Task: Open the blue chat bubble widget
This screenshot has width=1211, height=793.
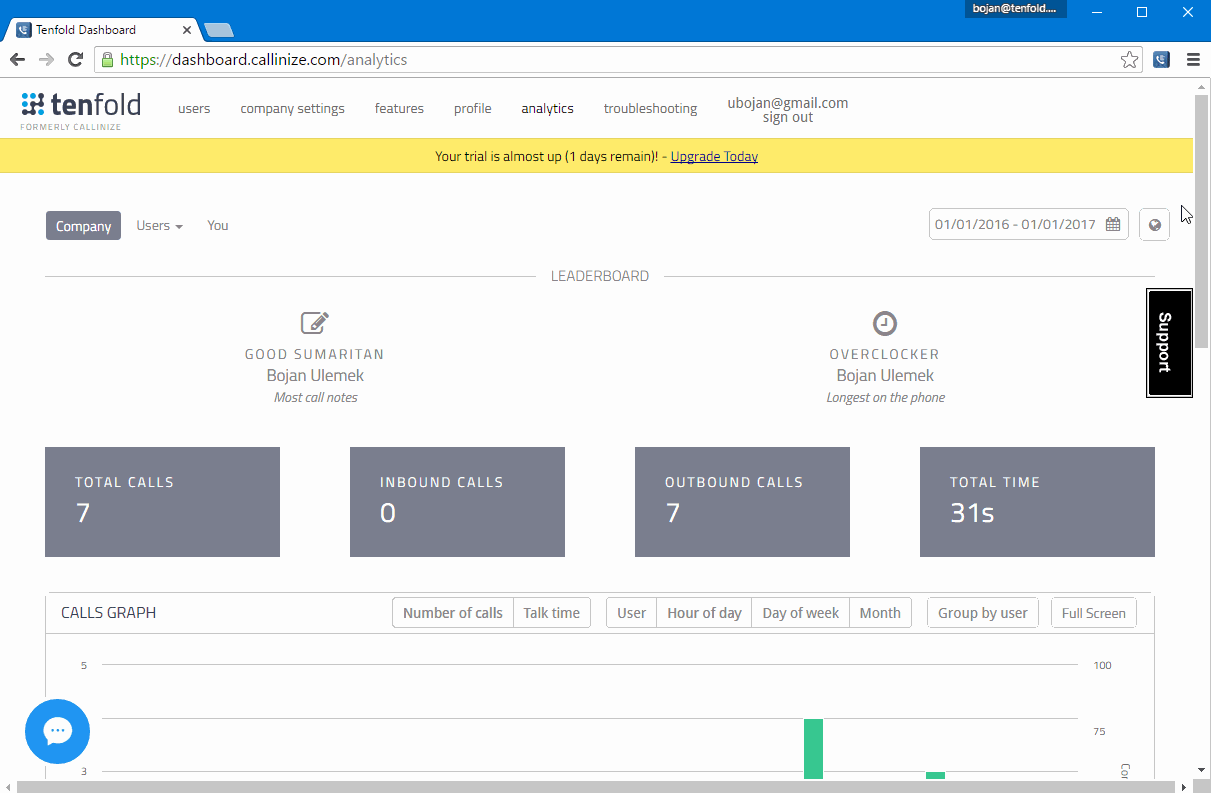Action: [57, 731]
